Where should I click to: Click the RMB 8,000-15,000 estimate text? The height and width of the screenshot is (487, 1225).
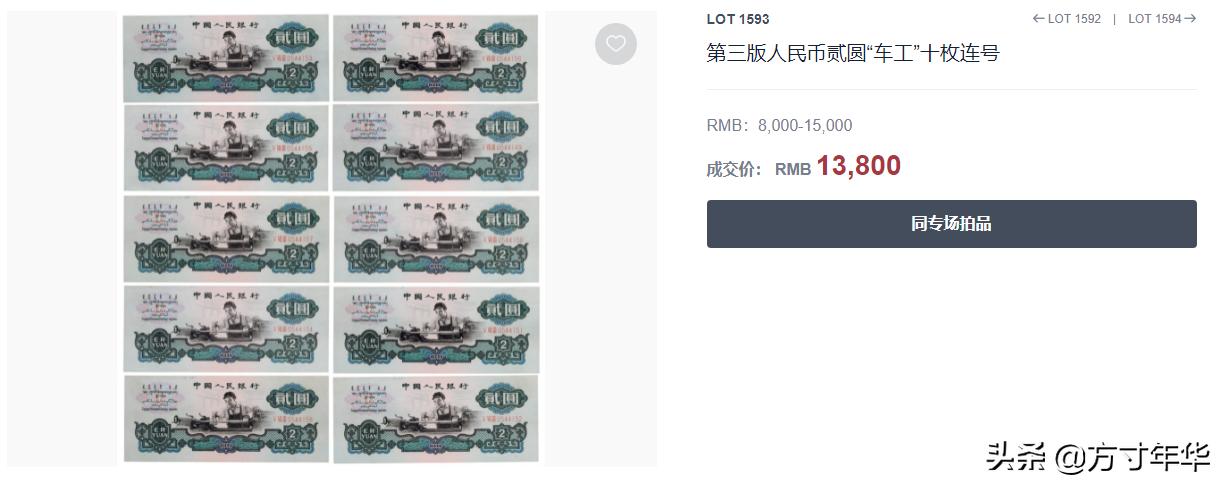(779, 126)
